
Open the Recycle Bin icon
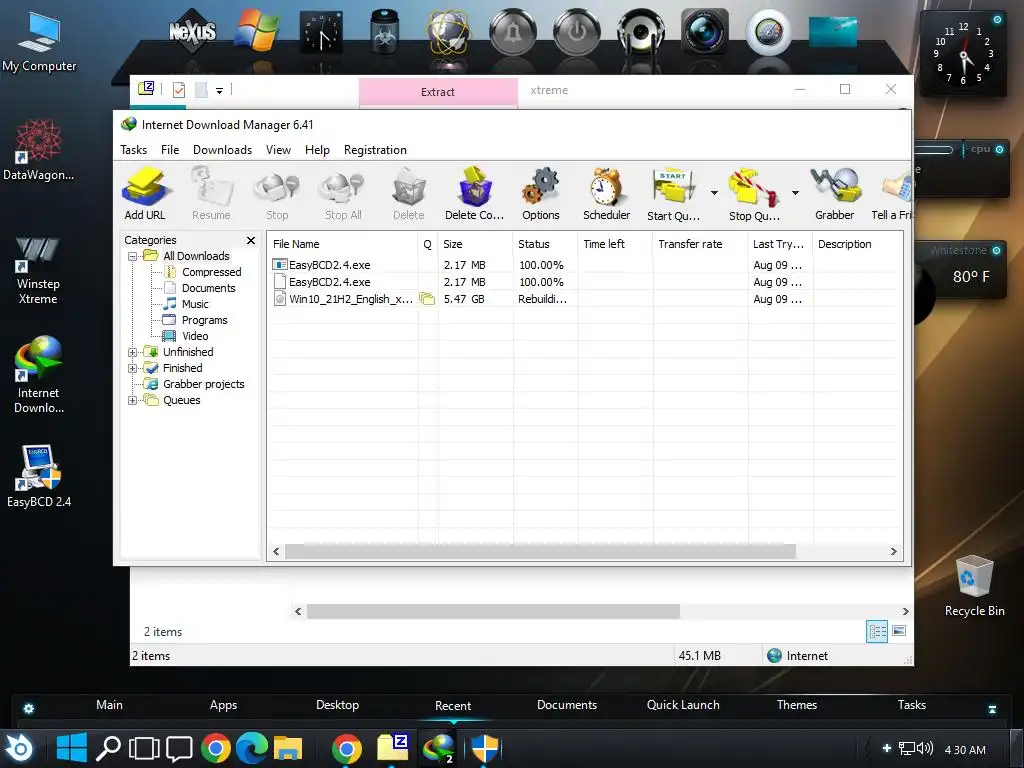point(974,585)
